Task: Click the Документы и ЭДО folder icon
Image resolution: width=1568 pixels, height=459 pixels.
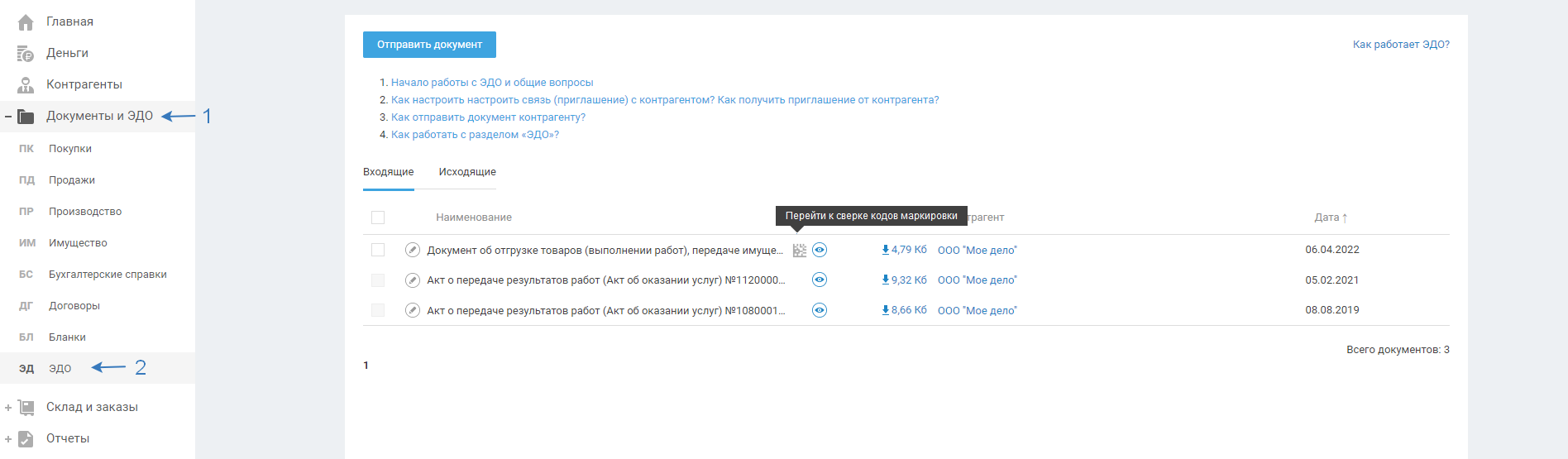Action: [x=26, y=117]
